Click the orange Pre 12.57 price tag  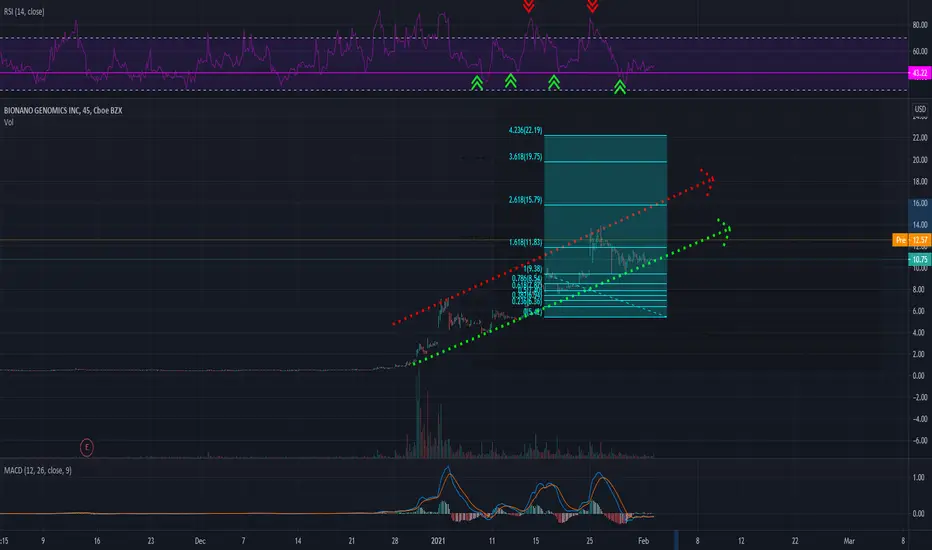click(x=912, y=240)
